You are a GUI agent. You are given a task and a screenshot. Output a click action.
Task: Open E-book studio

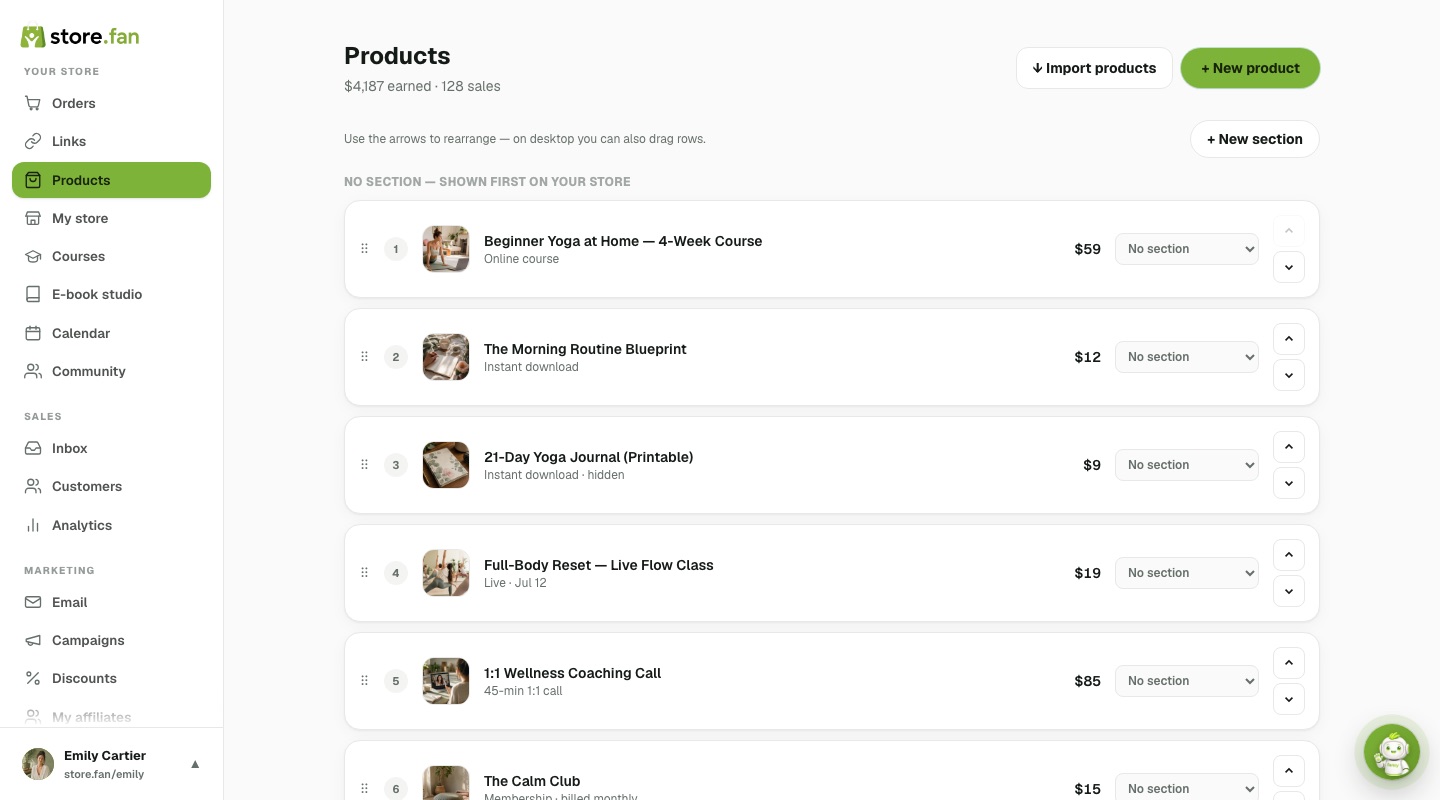(x=111, y=294)
